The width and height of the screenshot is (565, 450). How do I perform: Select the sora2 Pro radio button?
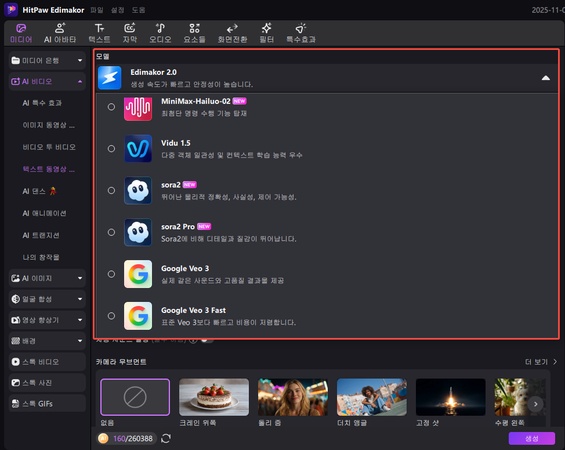click(x=111, y=232)
